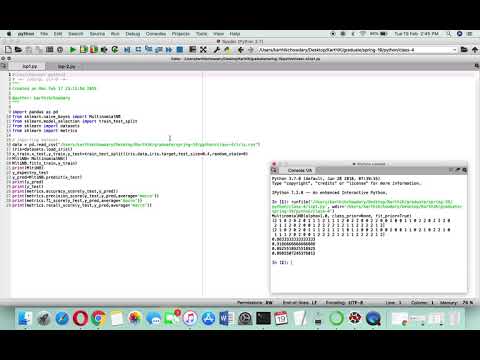Open Finder from the Dock
The width and height of the screenshot is (480, 360).
tap(25, 318)
